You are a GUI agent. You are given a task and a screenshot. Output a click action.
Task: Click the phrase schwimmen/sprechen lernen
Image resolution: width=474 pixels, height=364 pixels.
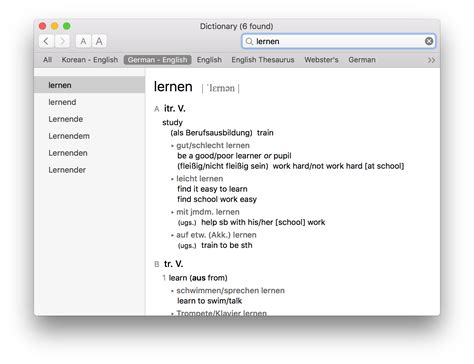pyautogui.click(x=230, y=291)
